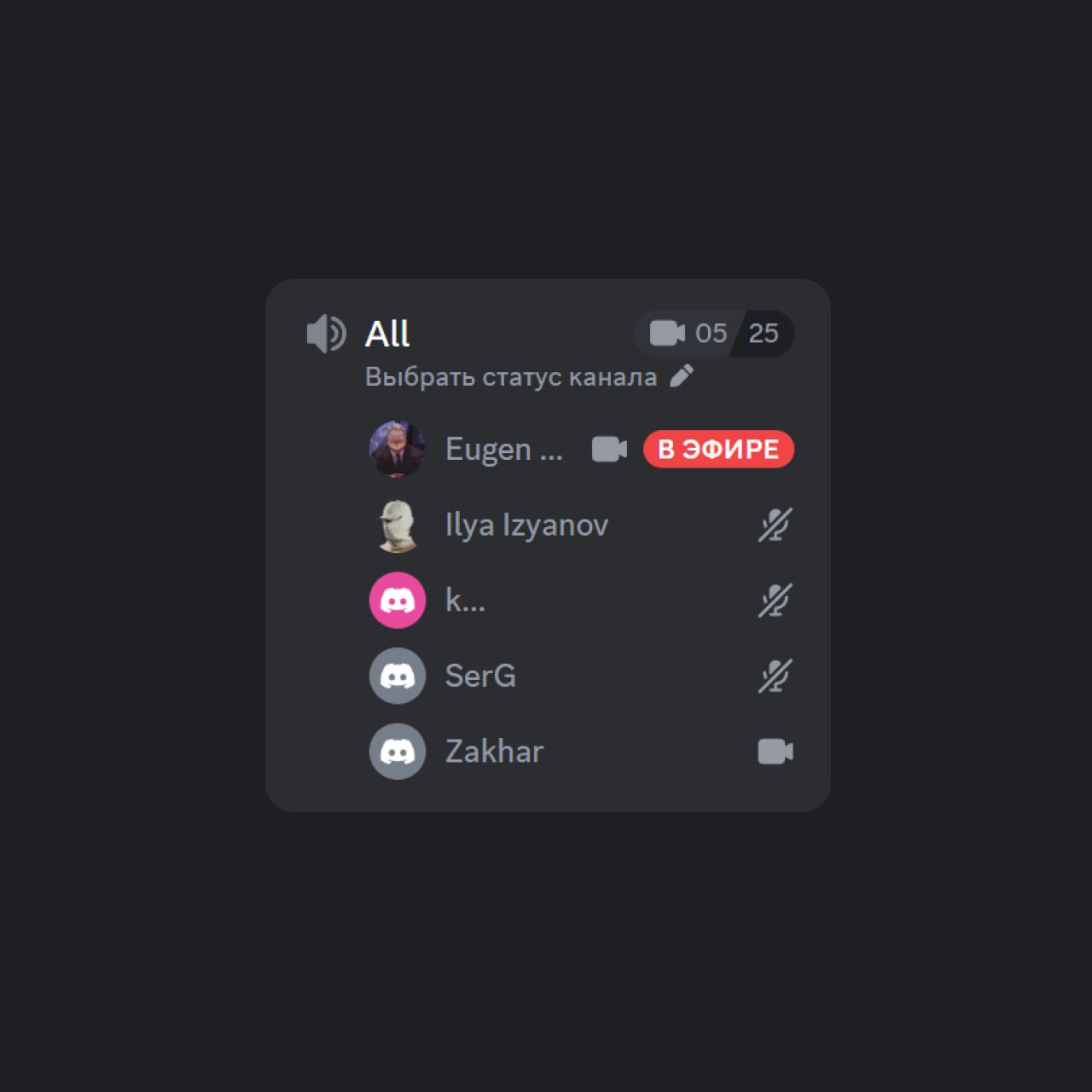
Task: Open Eugen user entry name
Action: 503,449
